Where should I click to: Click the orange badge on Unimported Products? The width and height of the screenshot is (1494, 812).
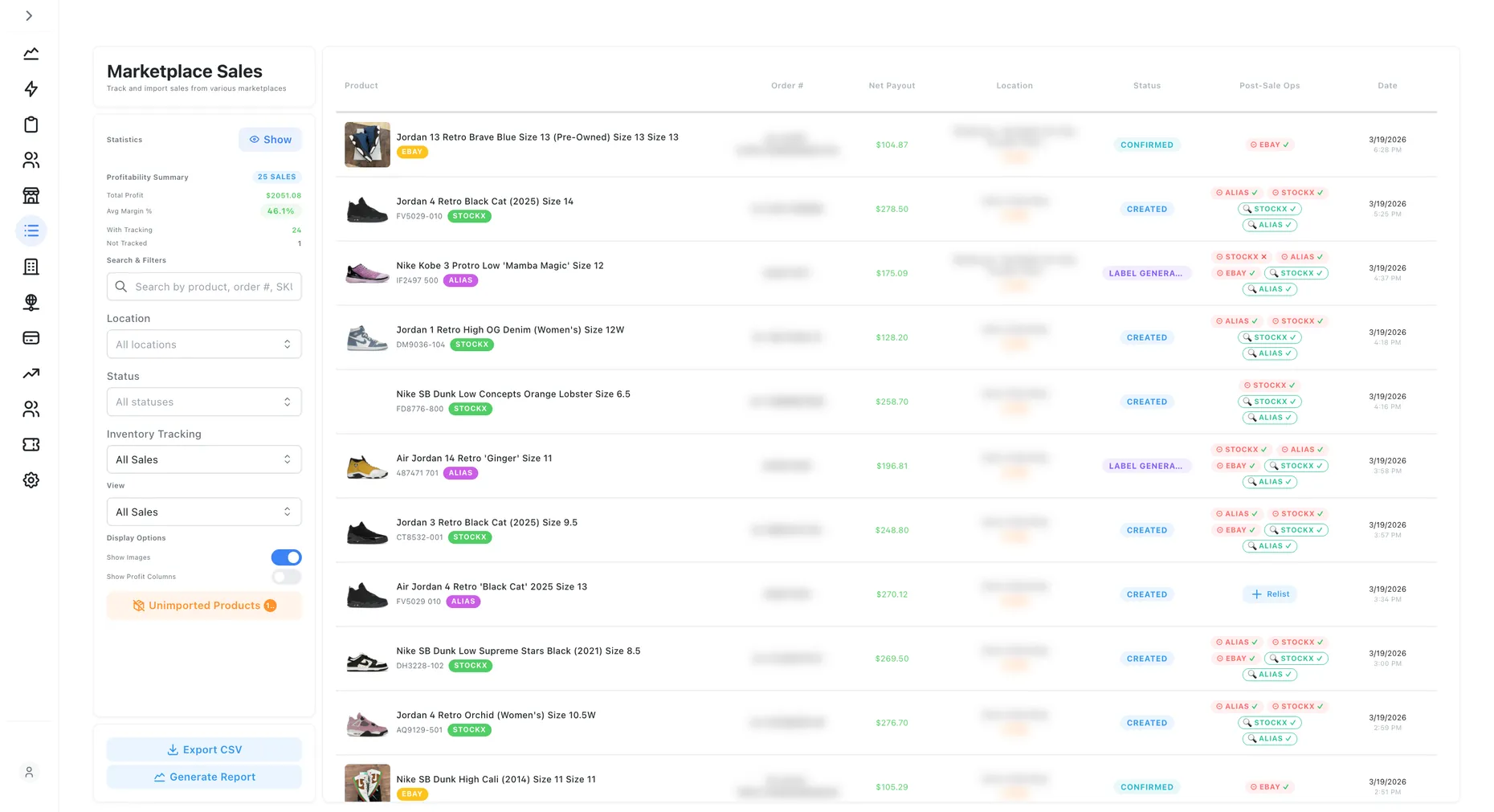271,606
